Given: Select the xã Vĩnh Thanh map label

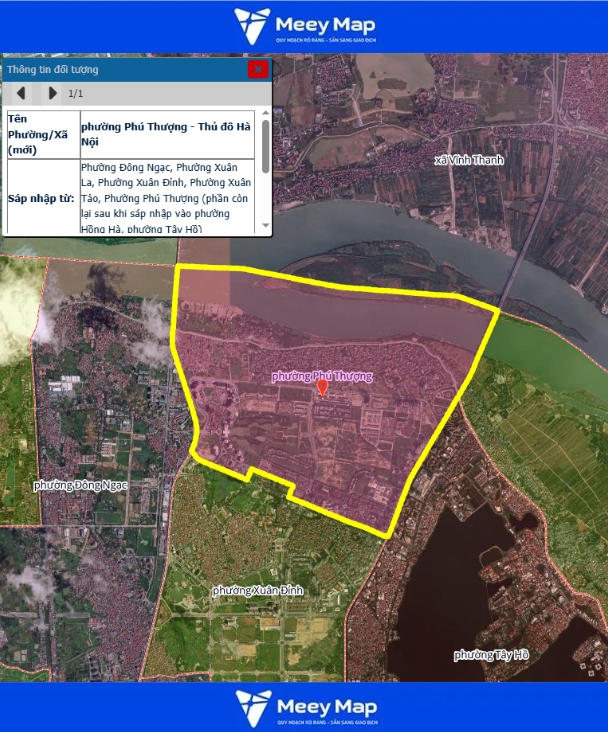Looking at the screenshot, I should 469,160.
